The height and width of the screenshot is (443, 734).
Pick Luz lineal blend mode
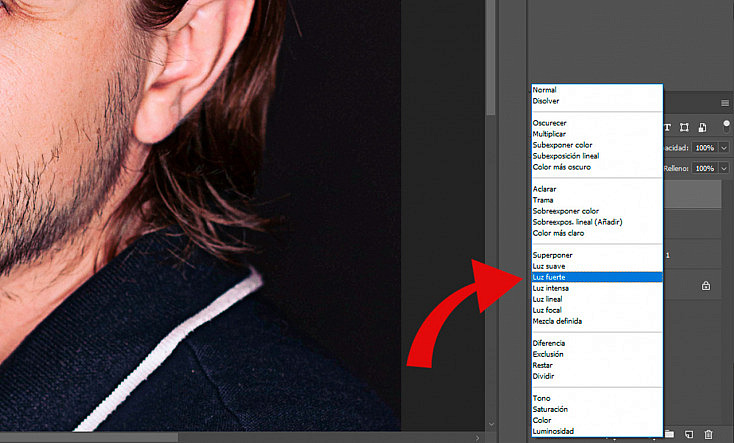click(597, 299)
